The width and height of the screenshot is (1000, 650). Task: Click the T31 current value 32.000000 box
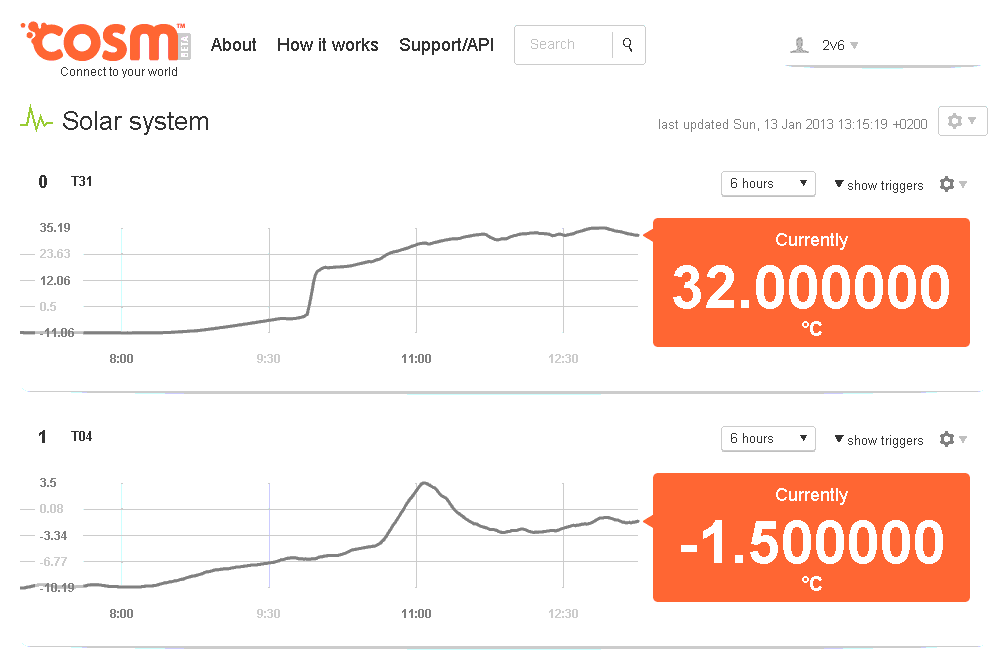pyautogui.click(x=811, y=283)
